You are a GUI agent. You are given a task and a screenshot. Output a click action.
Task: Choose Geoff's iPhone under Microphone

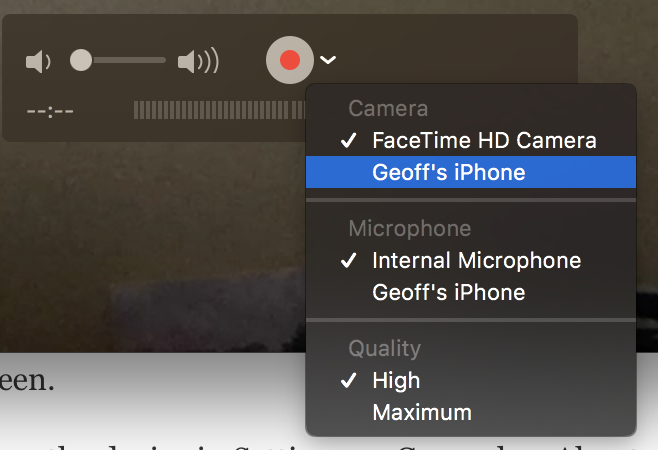click(471, 292)
